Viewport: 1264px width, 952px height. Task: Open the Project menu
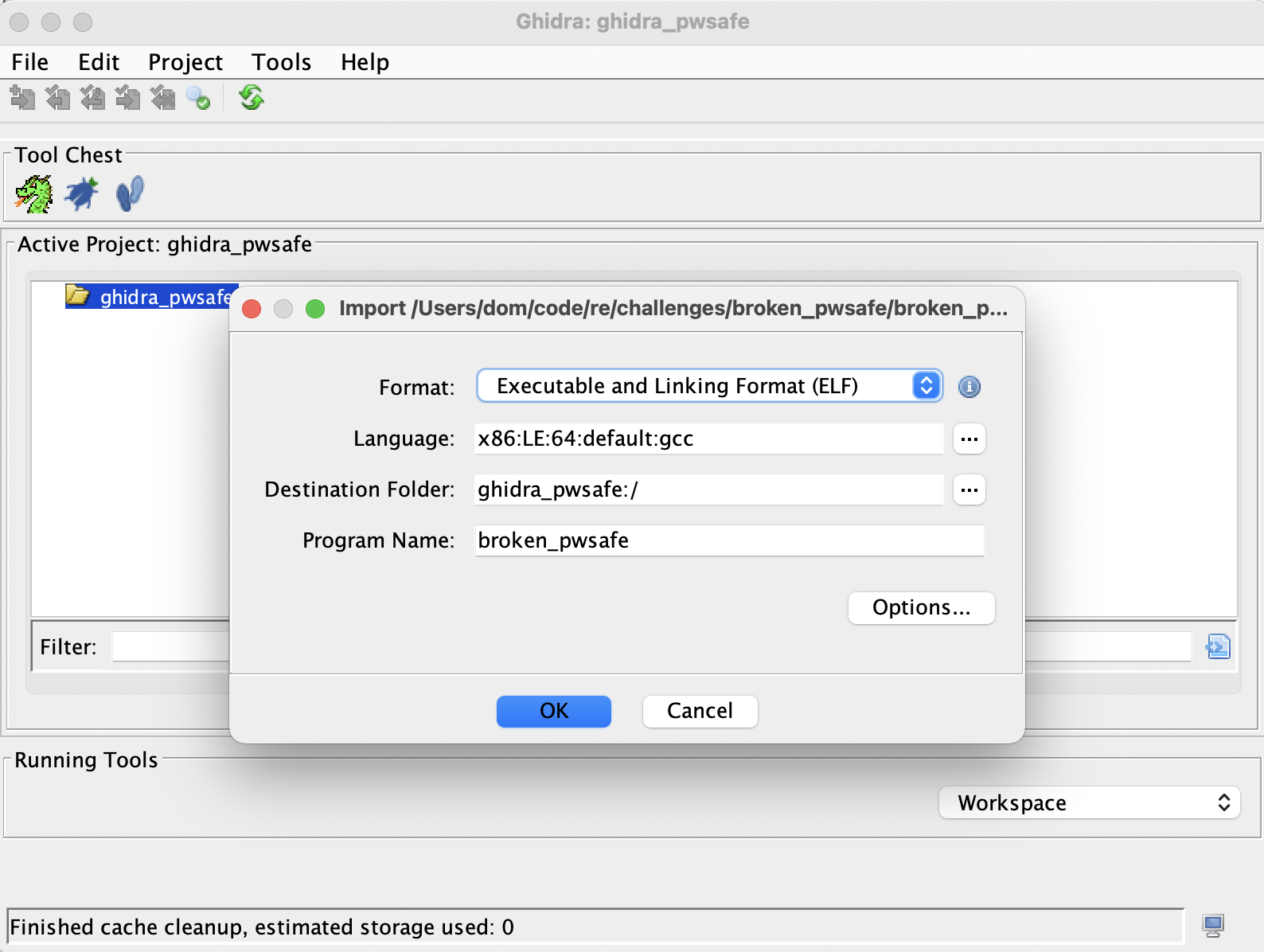185,62
